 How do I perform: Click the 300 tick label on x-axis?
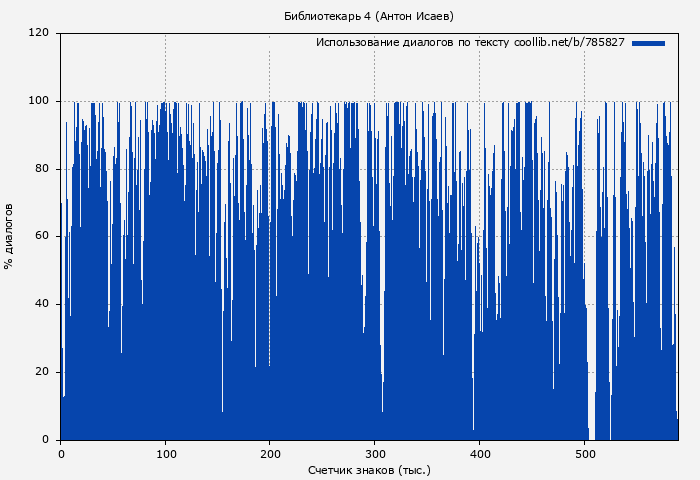(374, 454)
